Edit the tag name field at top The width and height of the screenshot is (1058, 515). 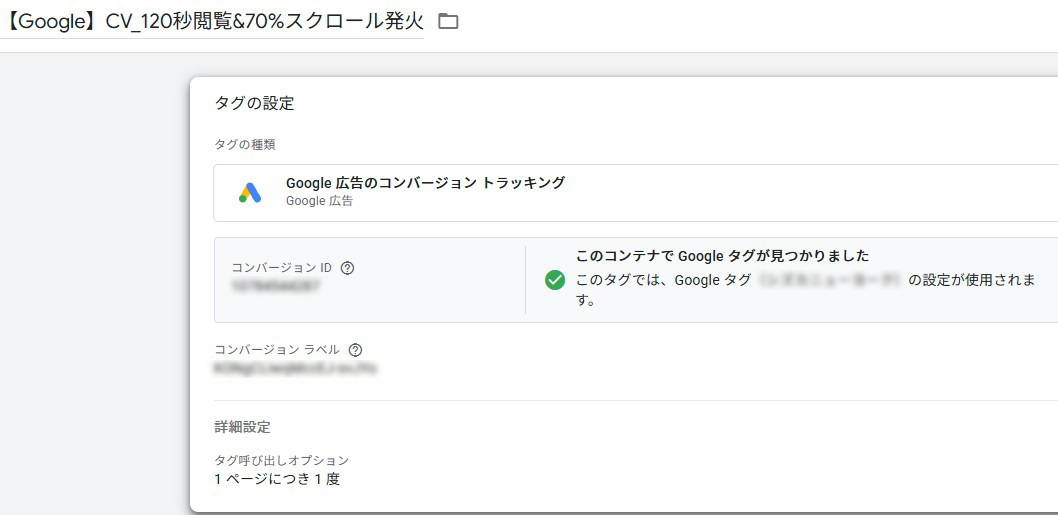(x=212, y=22)
